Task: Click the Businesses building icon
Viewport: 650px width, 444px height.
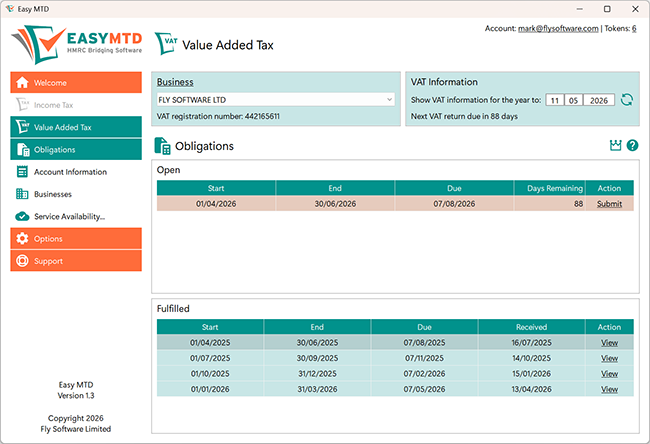Action: point(22,194)
